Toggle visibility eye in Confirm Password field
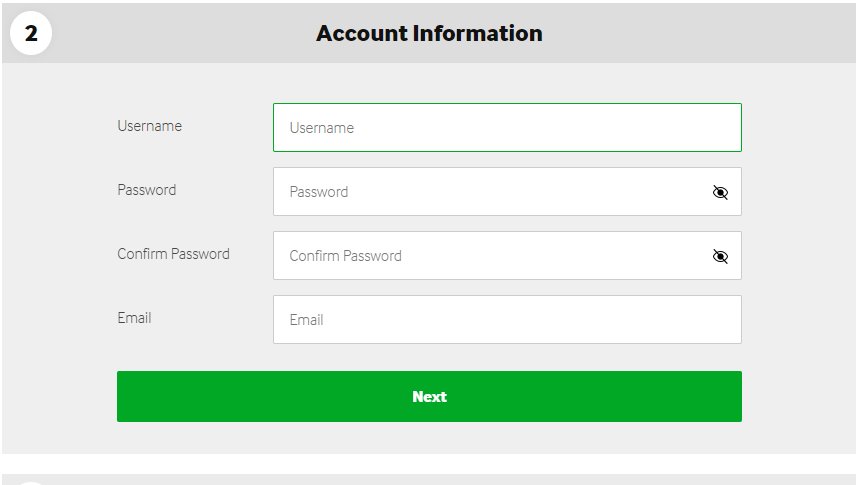The width and height of the screenshot is (856, 485). [720, 256]
